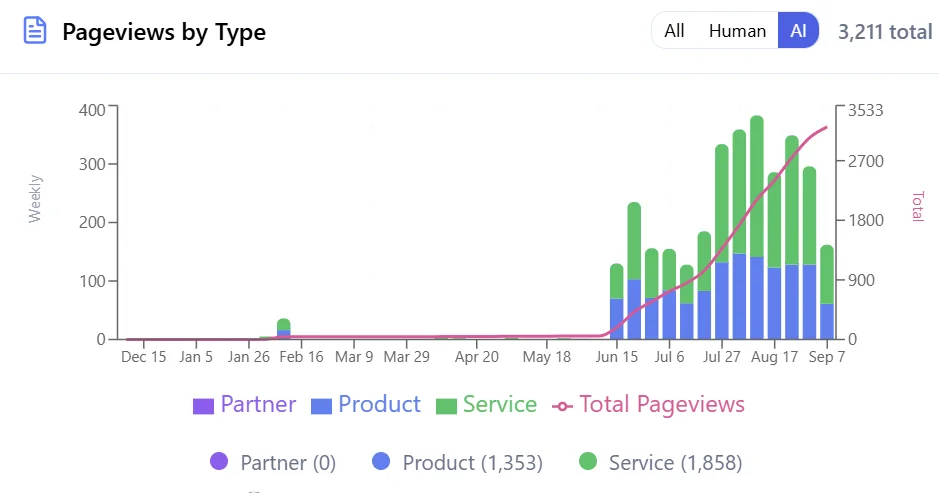Viewport: 939px width, 493px height.
Task: Click the Total axis title on right
Action: point(917,207)
